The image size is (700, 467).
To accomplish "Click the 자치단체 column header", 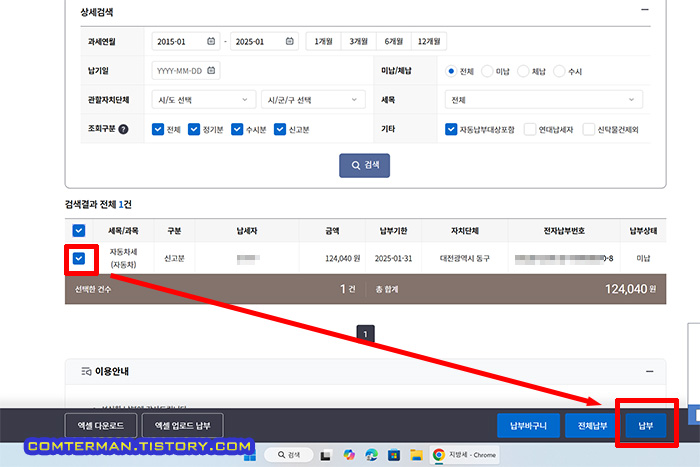I will tap(465, 230).
